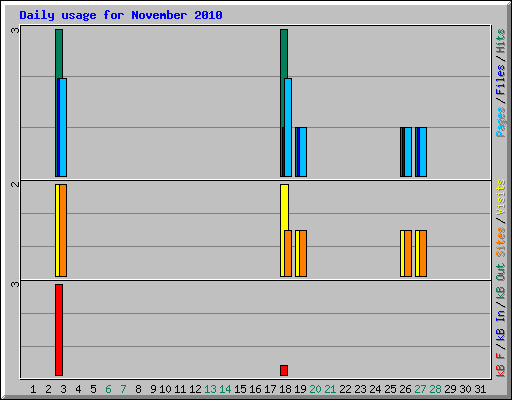Click the yellow Visits bar for day 3
The width and height of the screenshot is (512, 400).
pos(57,230)
